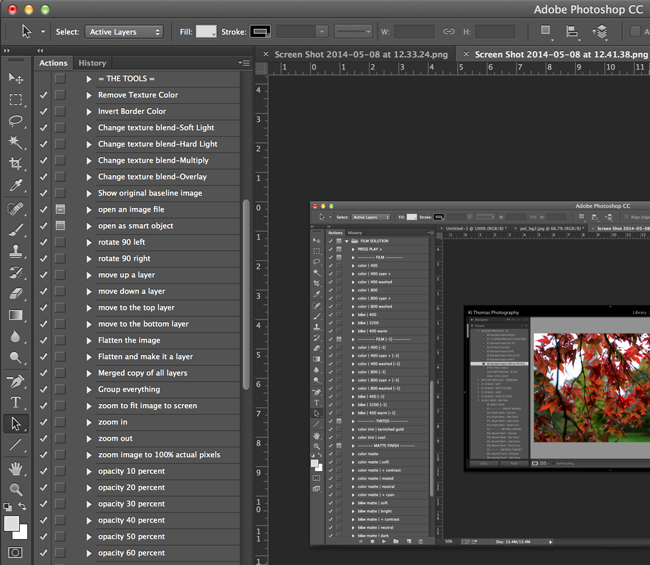650x565 pixels.
Task: Expand the zoom out action
Action: [89, 439]
